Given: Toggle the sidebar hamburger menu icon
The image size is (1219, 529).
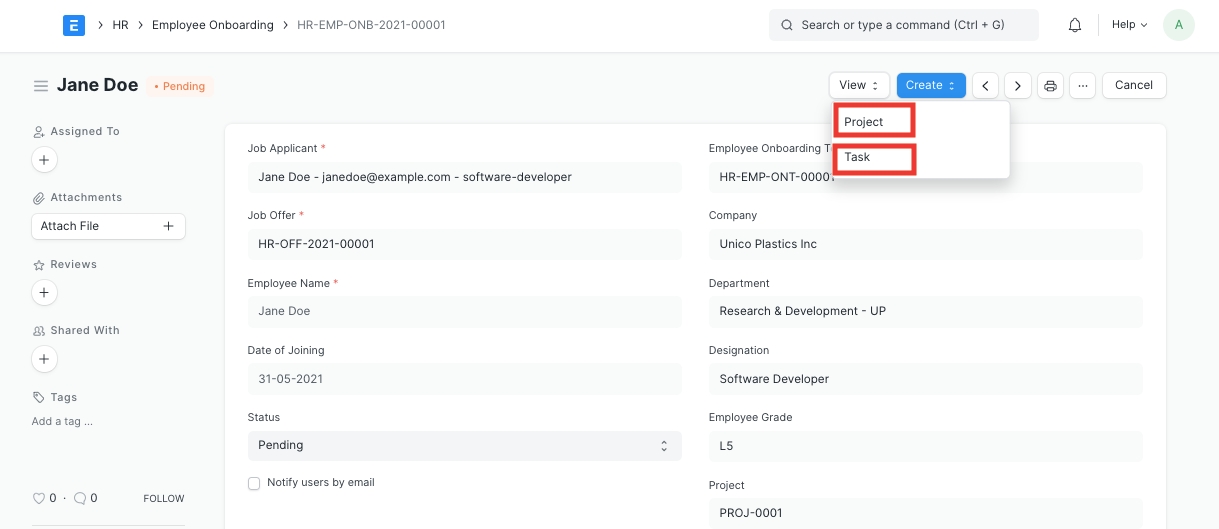Looking at the screenshot, I should tap(41, 86).
